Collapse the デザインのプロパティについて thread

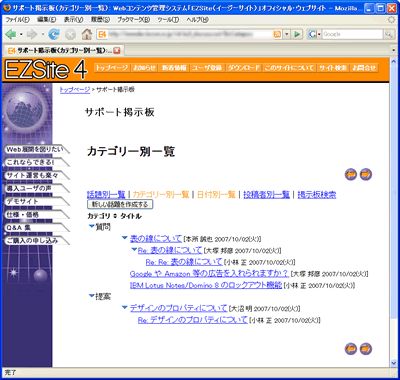click(x=125, y=307)
